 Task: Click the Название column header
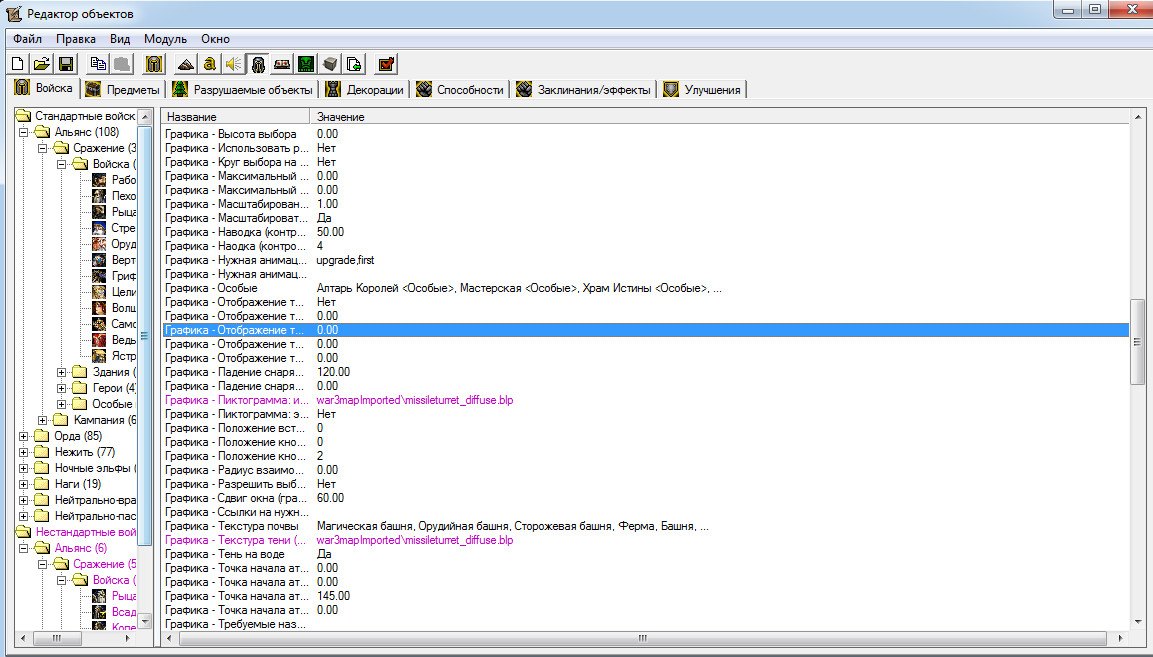coord(236,116)
